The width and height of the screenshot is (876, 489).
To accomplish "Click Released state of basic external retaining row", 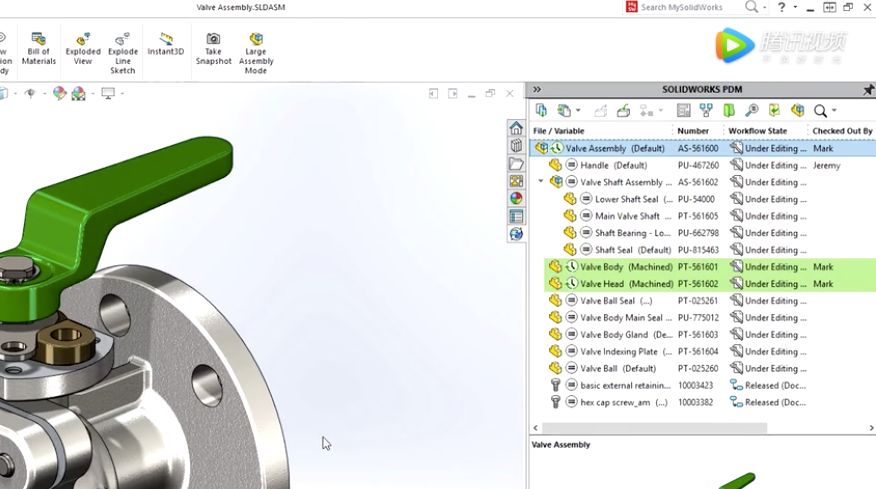I will point(768,385).
